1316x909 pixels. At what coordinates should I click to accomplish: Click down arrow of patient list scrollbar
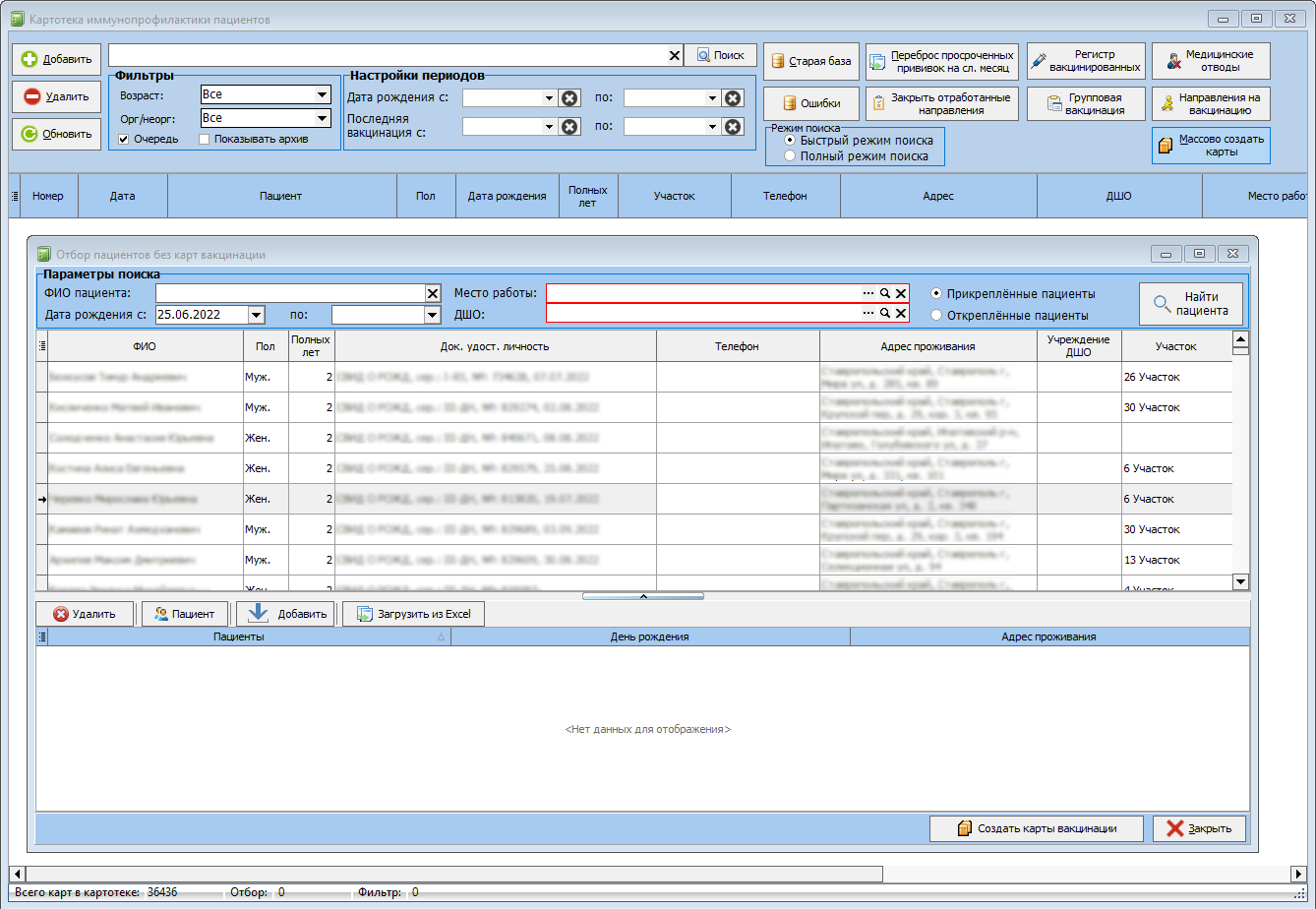[1240, 581]
